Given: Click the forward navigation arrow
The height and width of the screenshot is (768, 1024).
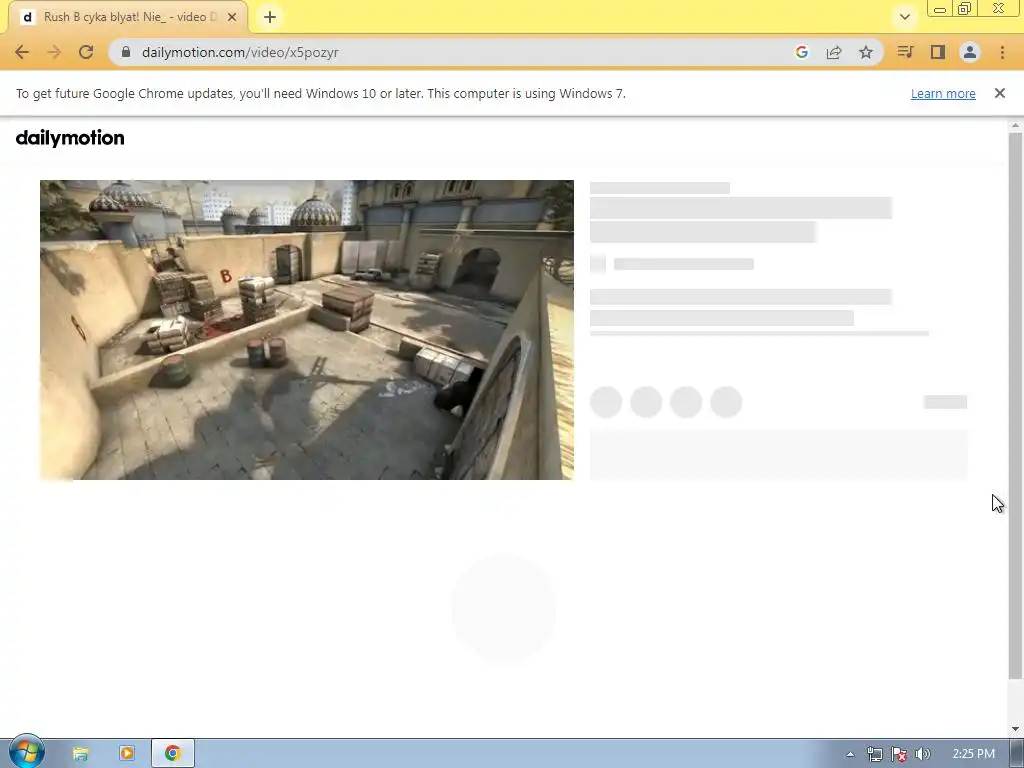Looking at the screenshot, I should click(54, 52).
